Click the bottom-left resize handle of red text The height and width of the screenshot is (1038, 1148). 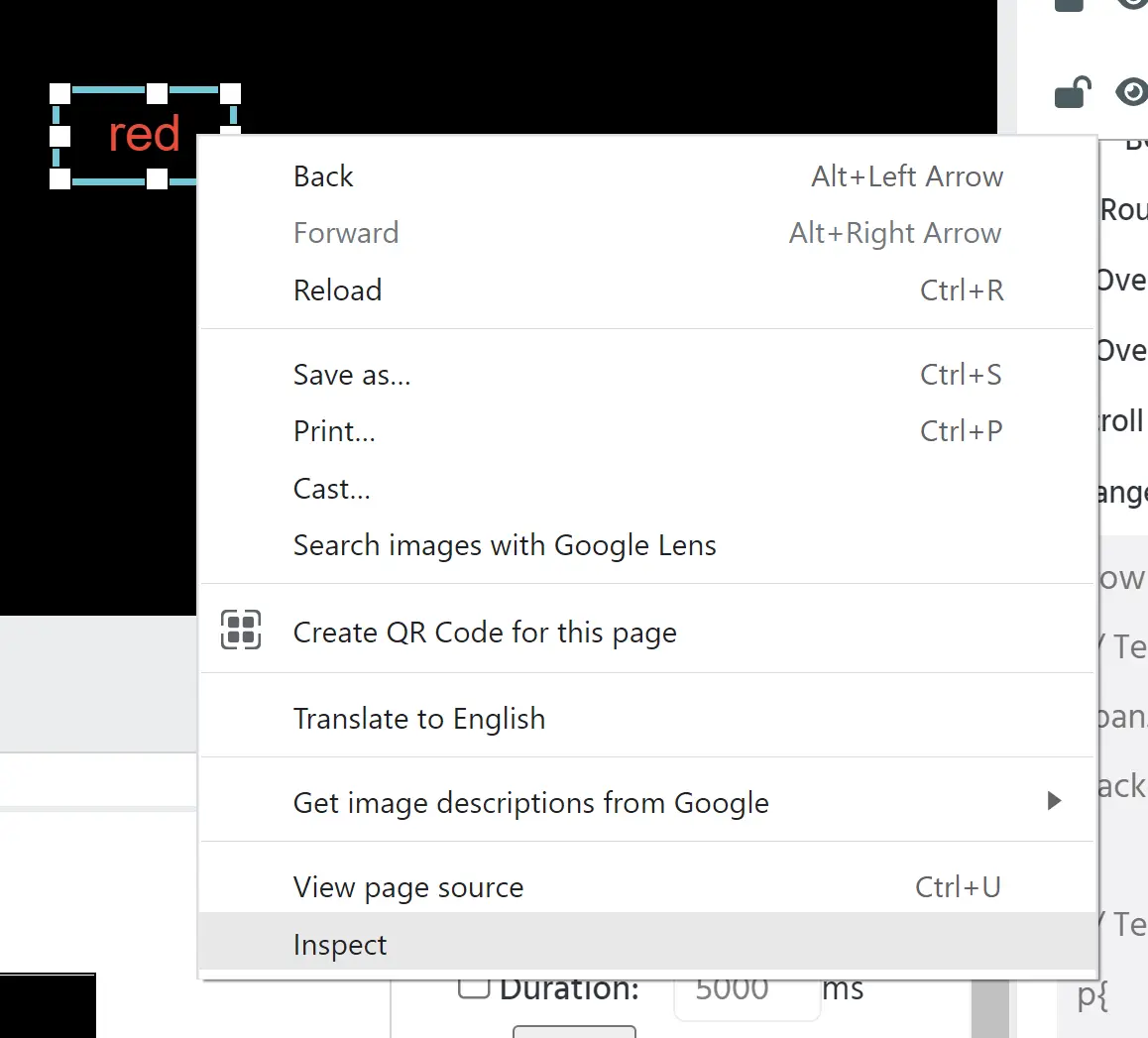[60, 178]
